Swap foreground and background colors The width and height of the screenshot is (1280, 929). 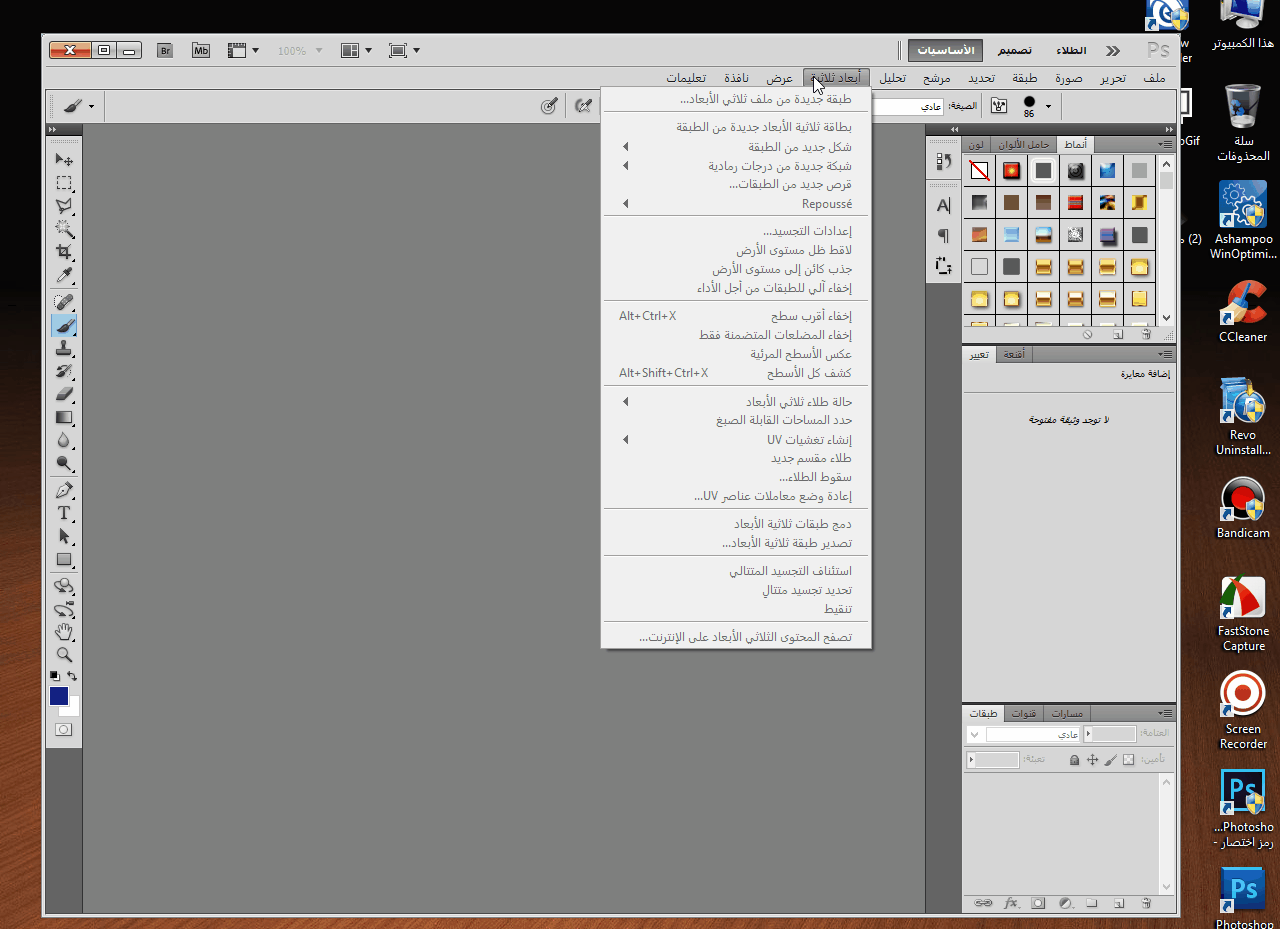coord(72,677)
